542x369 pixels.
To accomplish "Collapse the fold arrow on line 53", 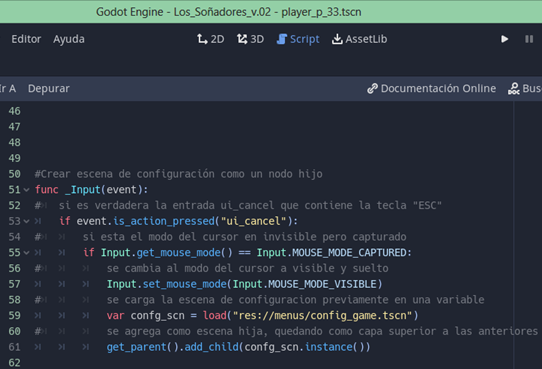I will (27, 221).
